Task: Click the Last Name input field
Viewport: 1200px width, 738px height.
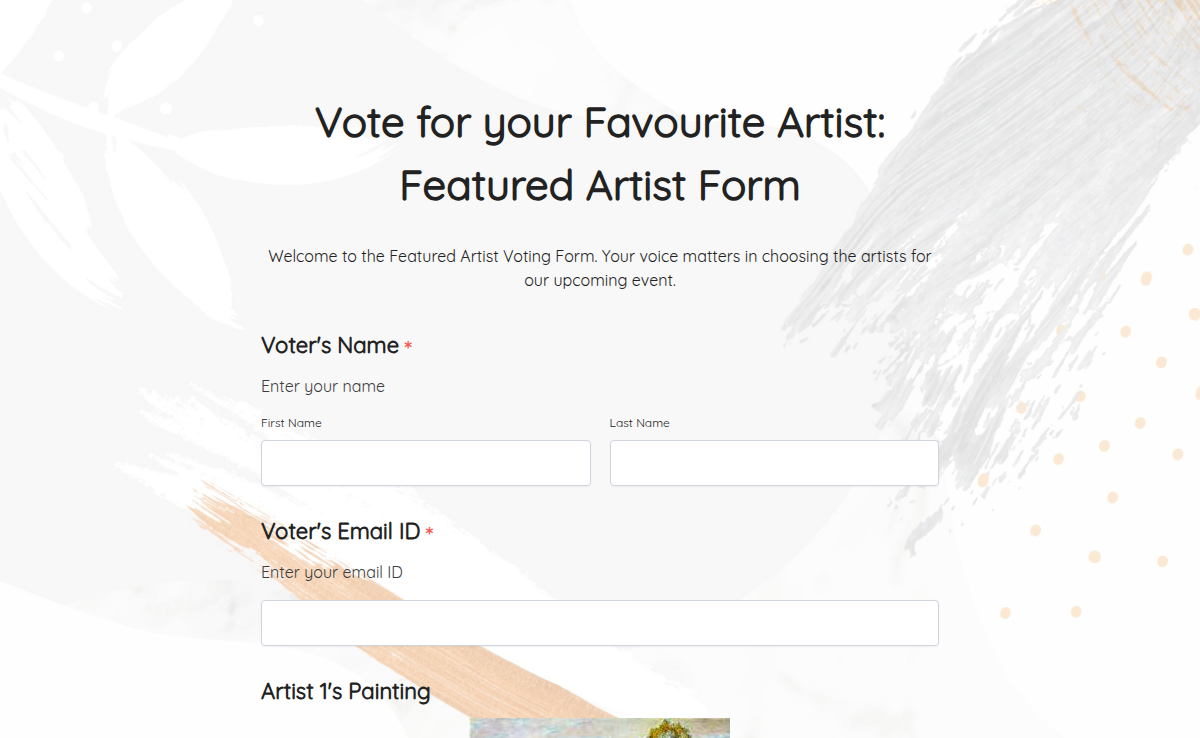Action: [x=774, y=462]
